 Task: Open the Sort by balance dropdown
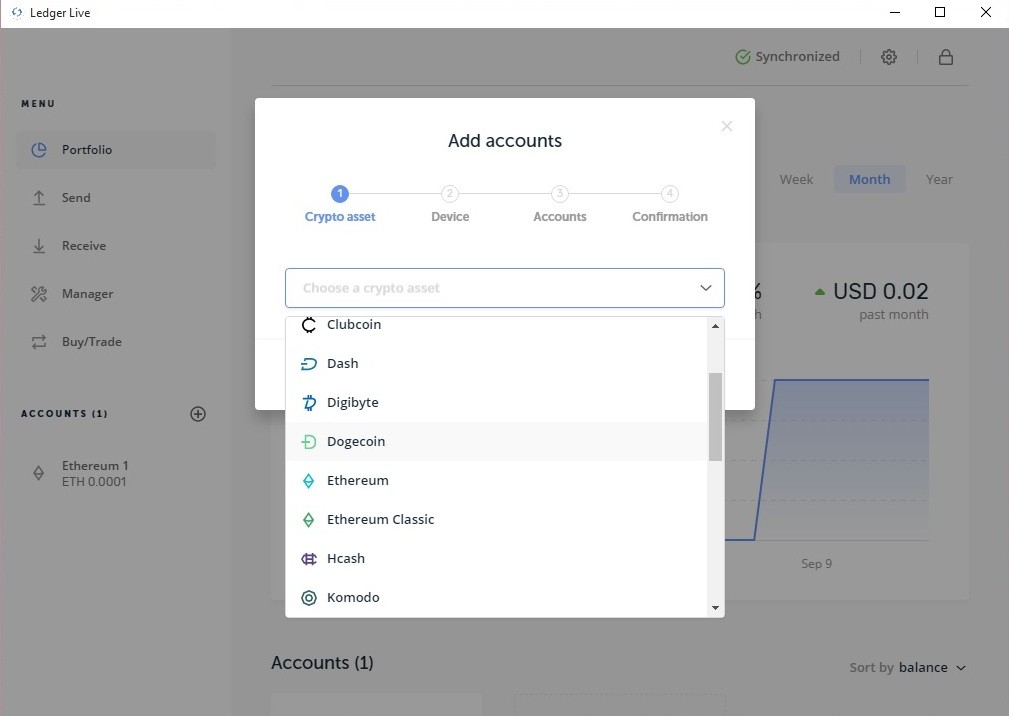[931, 668]
